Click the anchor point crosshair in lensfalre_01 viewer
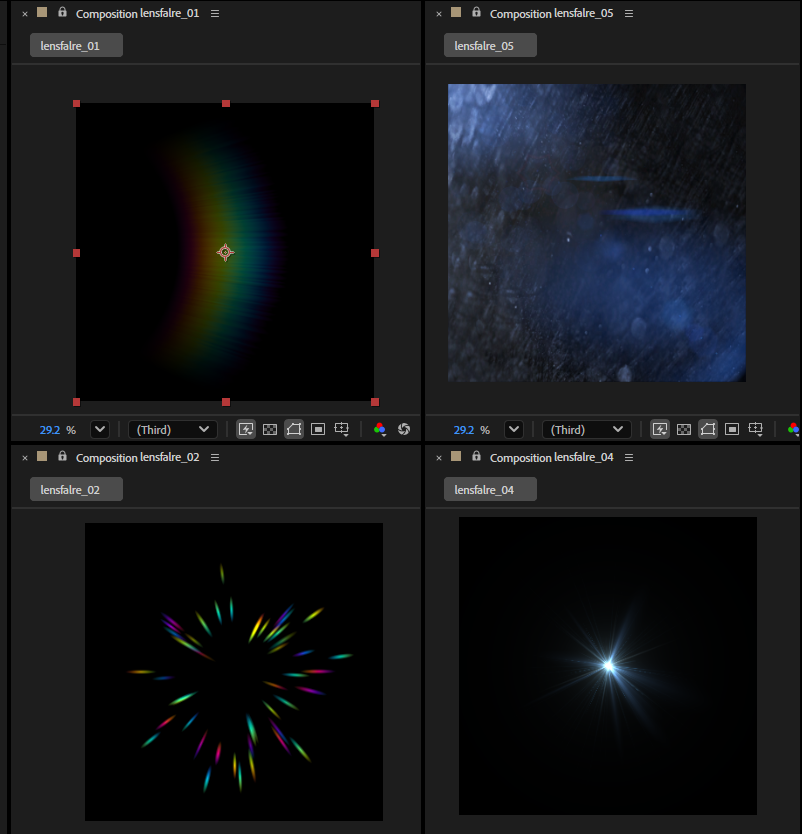Viewport: 802px width, 834px height. point(225,253)
